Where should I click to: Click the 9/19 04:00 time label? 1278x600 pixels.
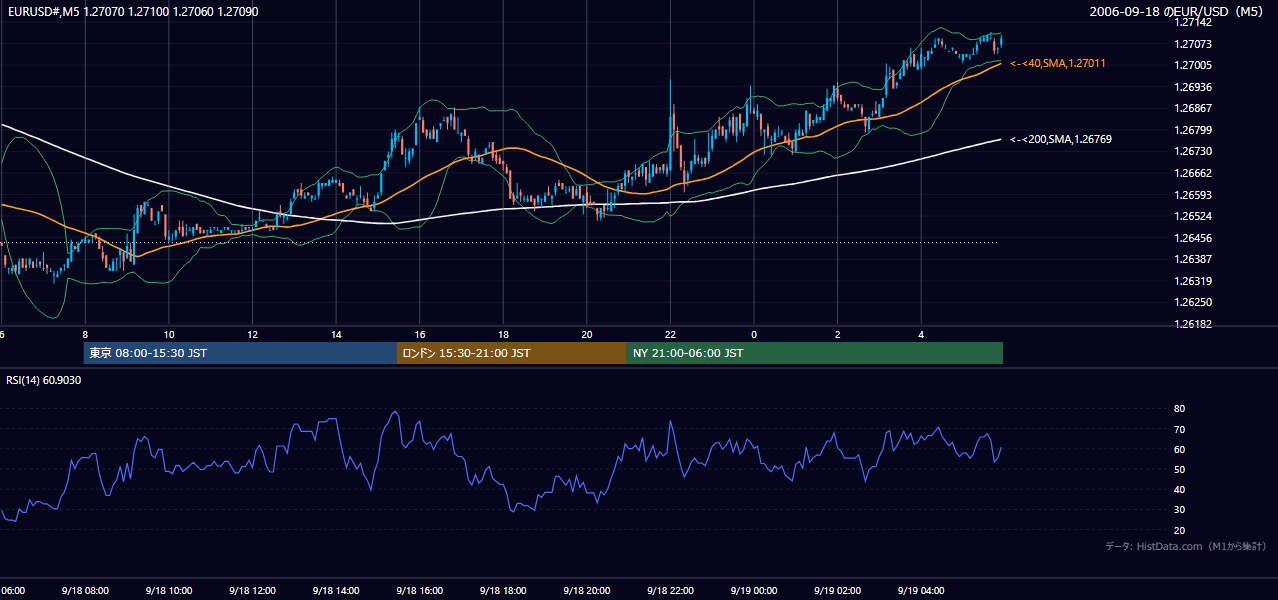point(921,590)
